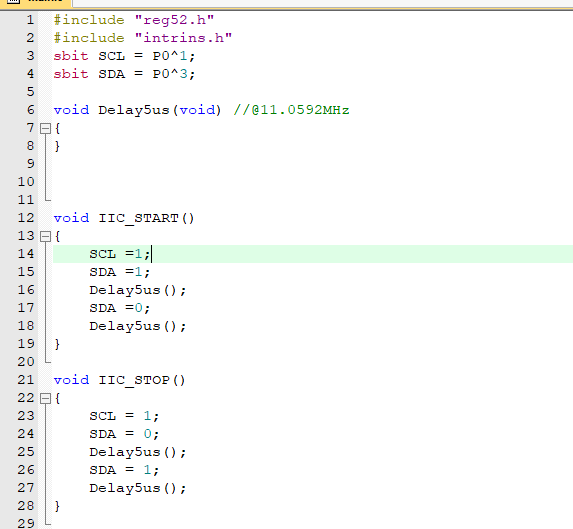
Task: Place cursor on SCL =1; line 14
Action: [120, 254]
